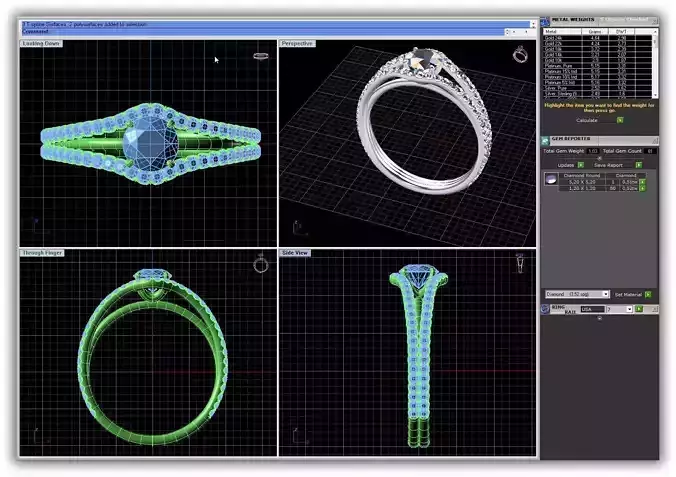Screen dimensions: 676x477
Task: Expand hidden options below Ring Rail bar
Action: pos(600,318)
